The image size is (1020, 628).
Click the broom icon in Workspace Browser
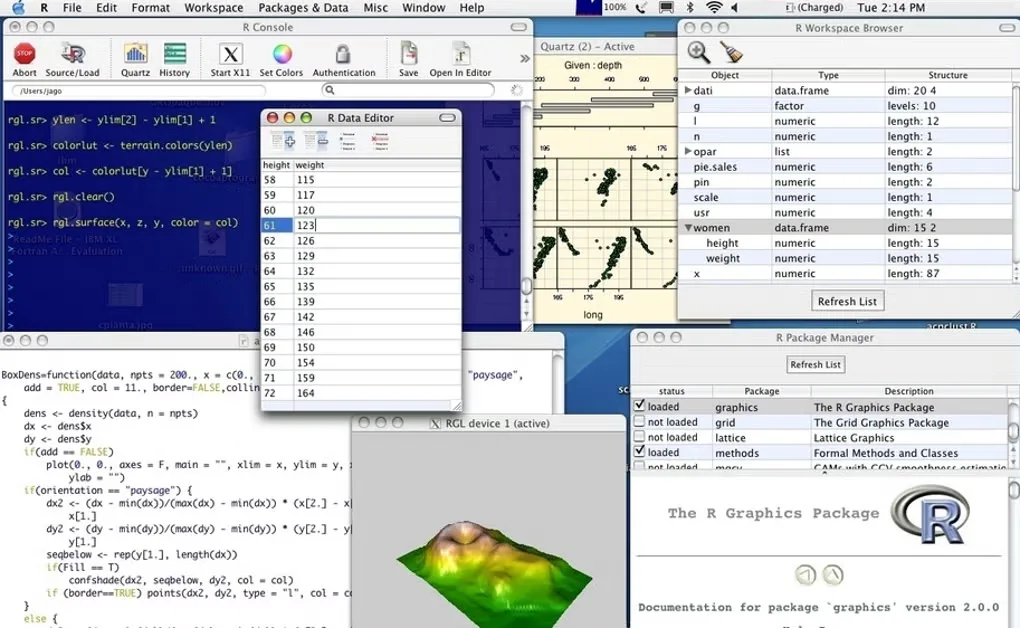(732, 52)
